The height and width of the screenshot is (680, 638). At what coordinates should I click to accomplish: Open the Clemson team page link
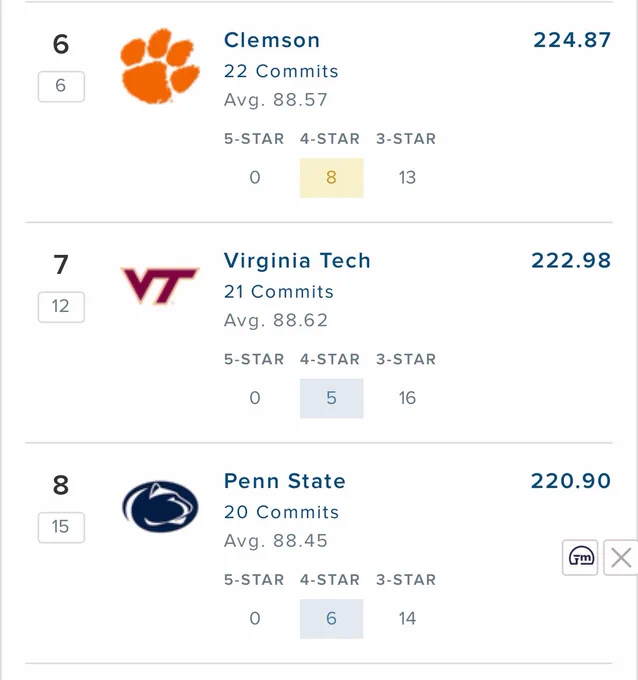pyautogui.click(x=272, y=40)
